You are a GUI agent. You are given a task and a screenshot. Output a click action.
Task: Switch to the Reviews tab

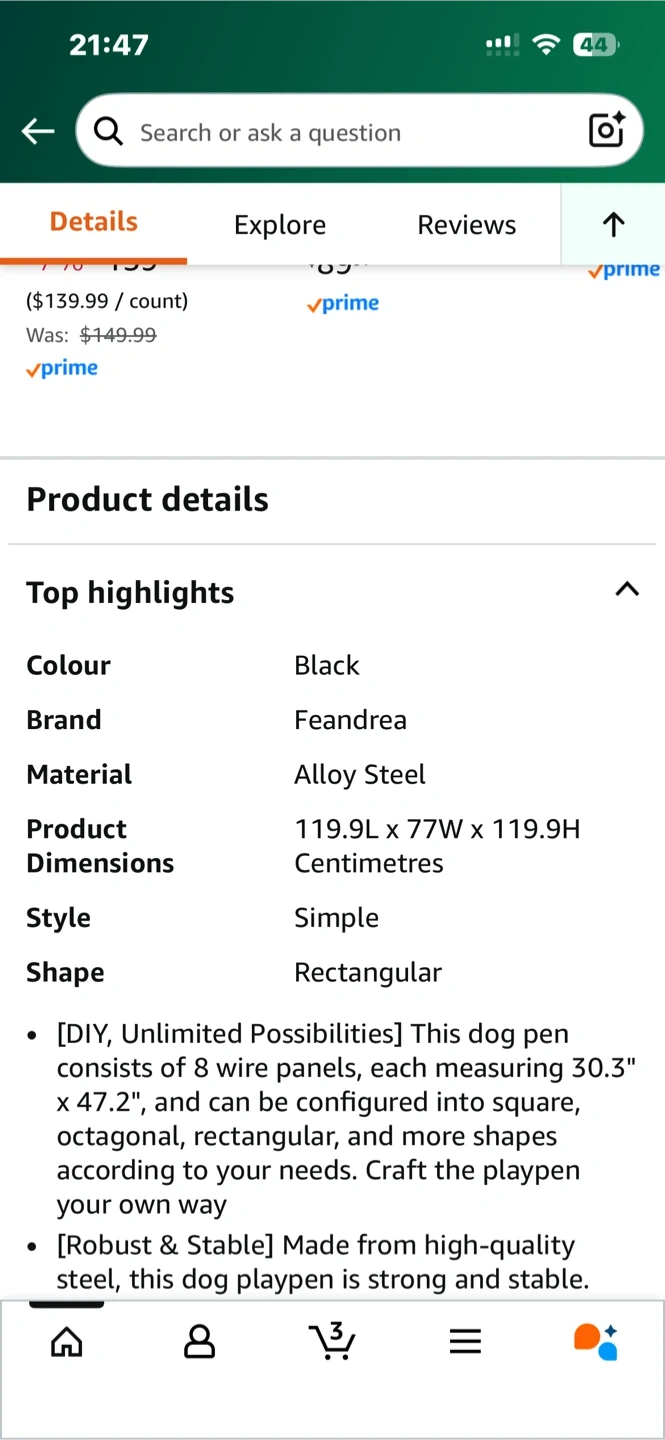click(x=467, y=225)
